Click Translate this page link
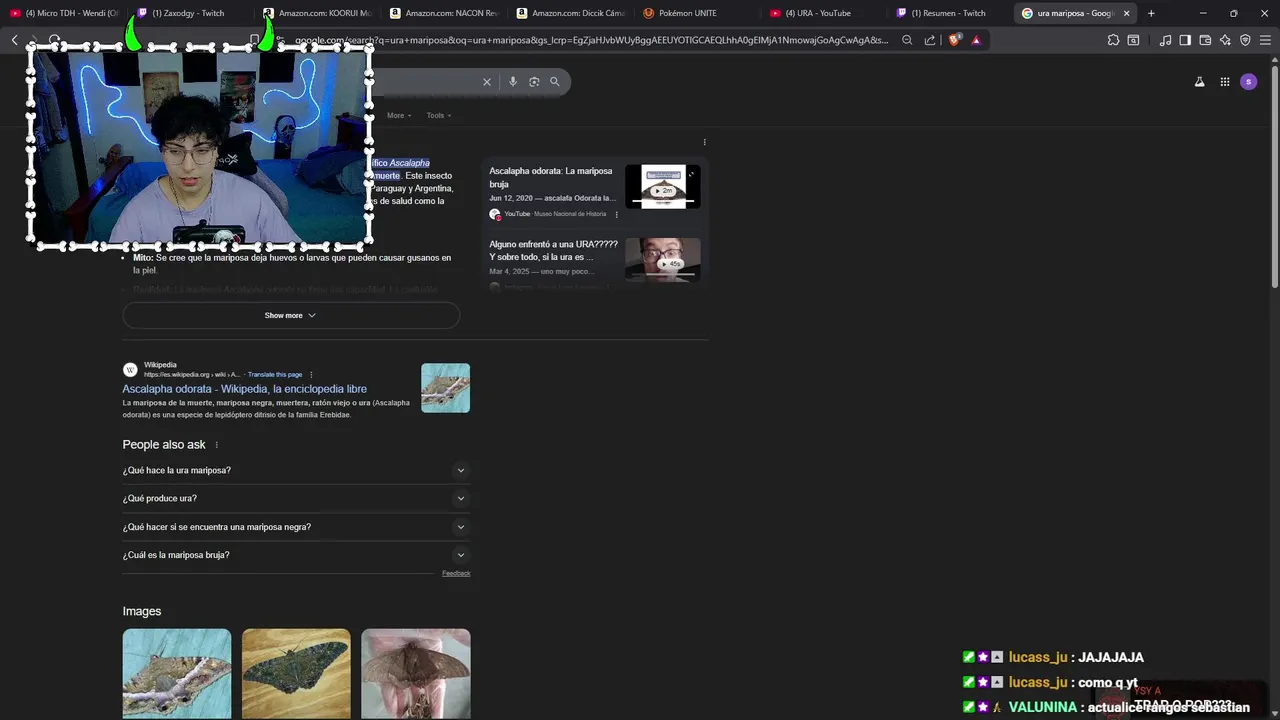The image size is (1280, 720). pos(275,375)
